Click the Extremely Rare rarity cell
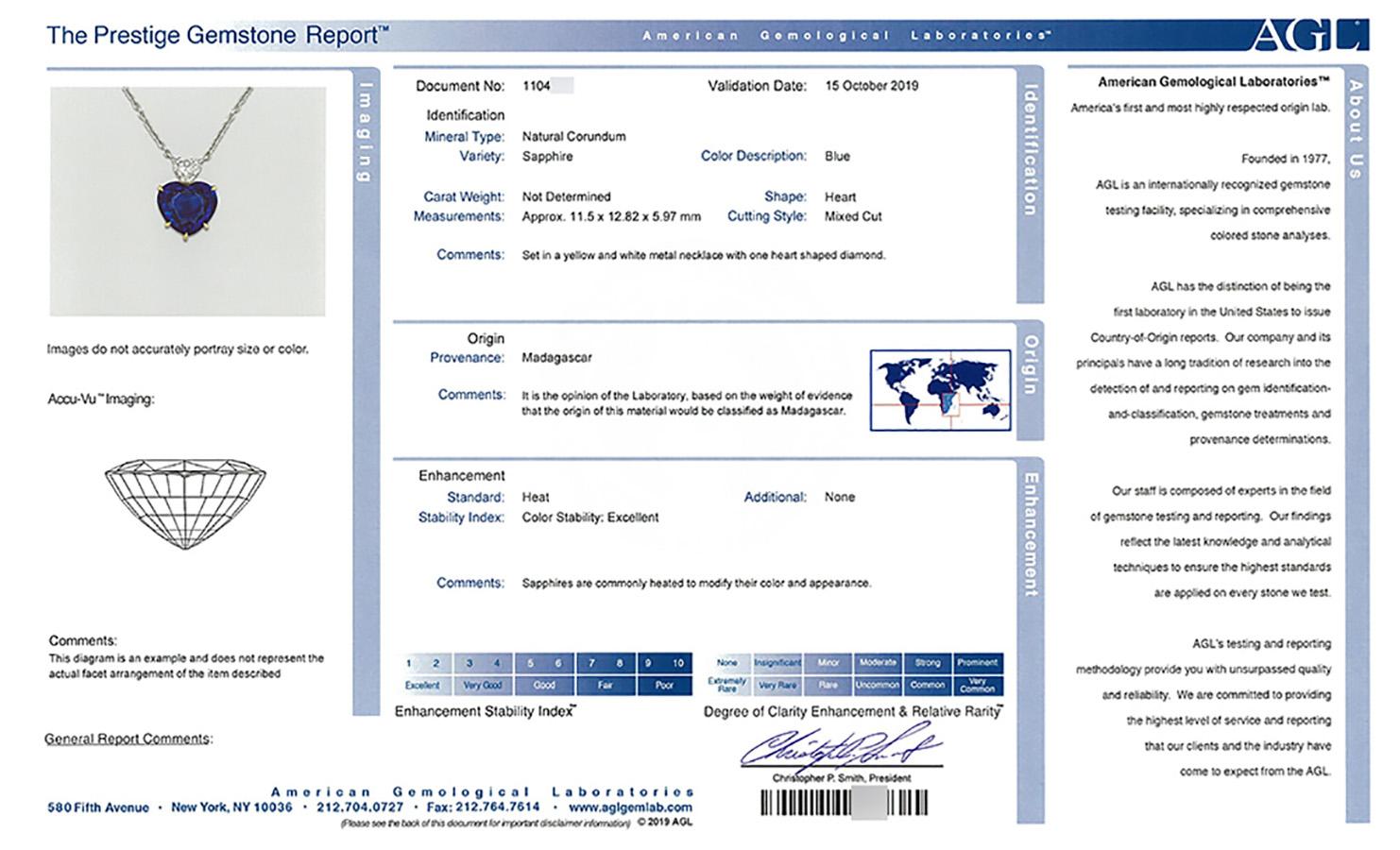The width and height of the screenshot is (1400, 850). (x=727, y=686)
